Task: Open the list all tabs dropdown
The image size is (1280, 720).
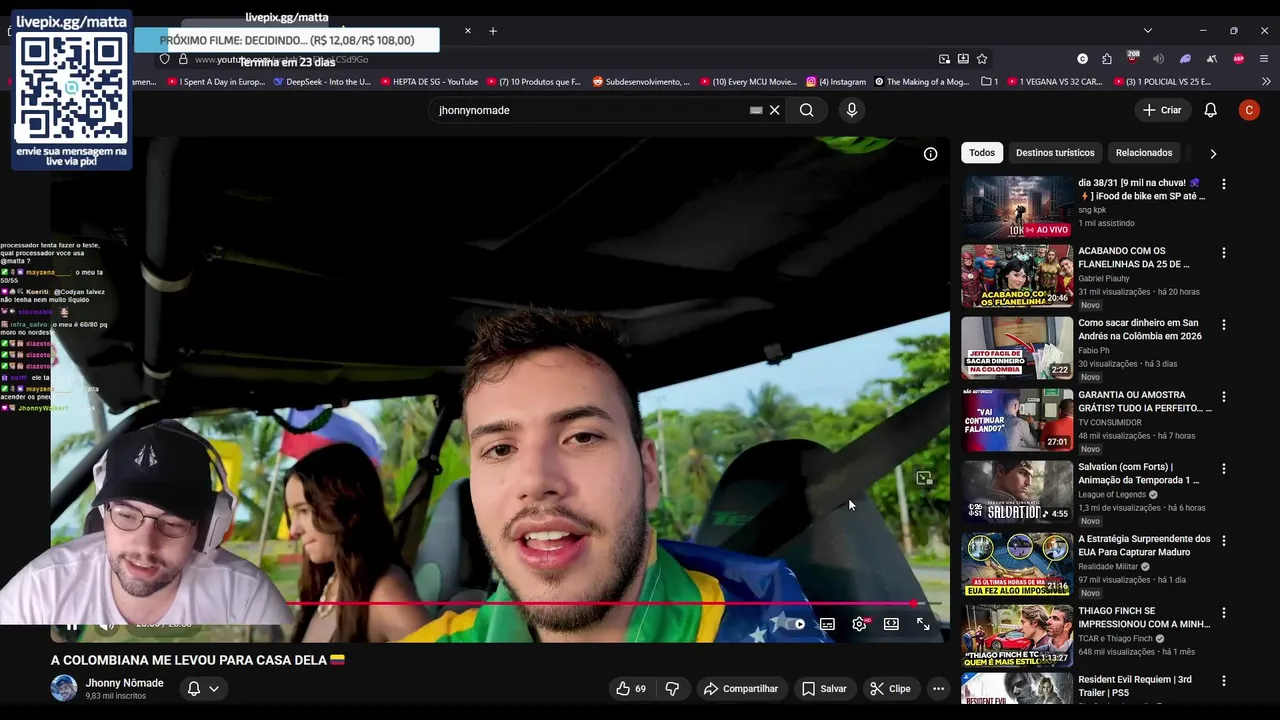Action: point(1147,31)
